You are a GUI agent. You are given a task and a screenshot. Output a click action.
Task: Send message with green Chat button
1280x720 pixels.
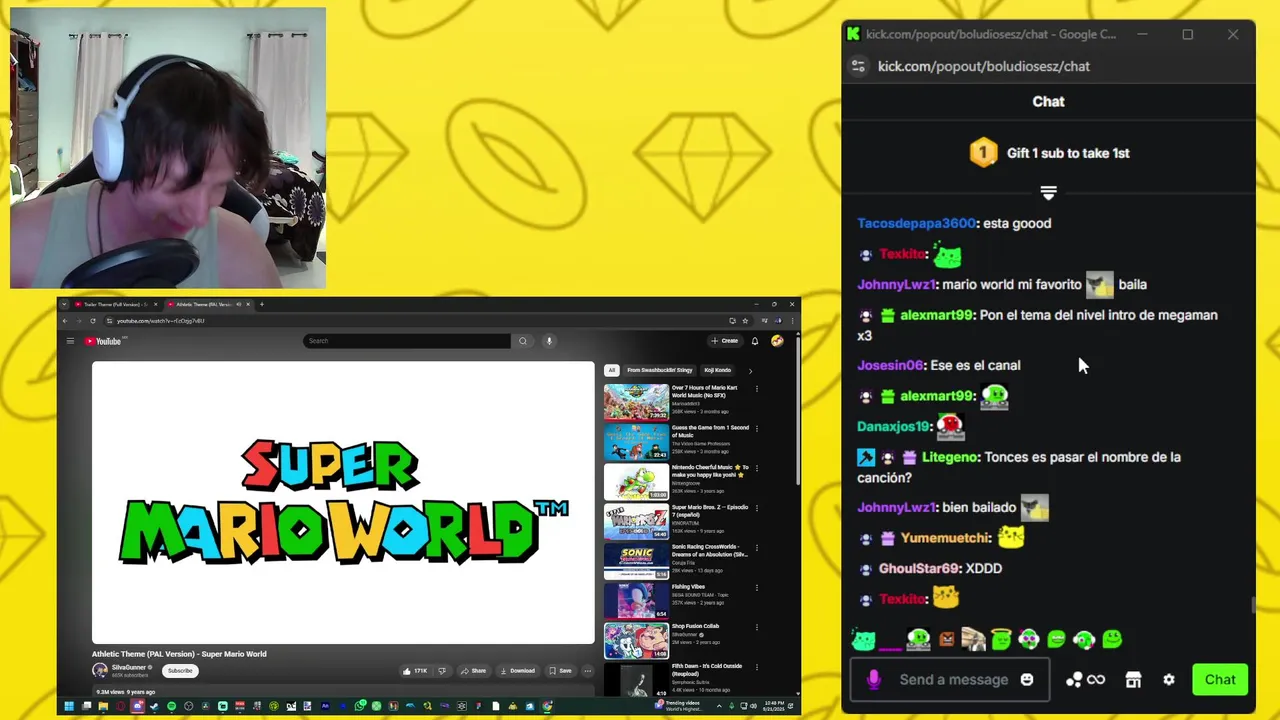tap(1220, 680)
